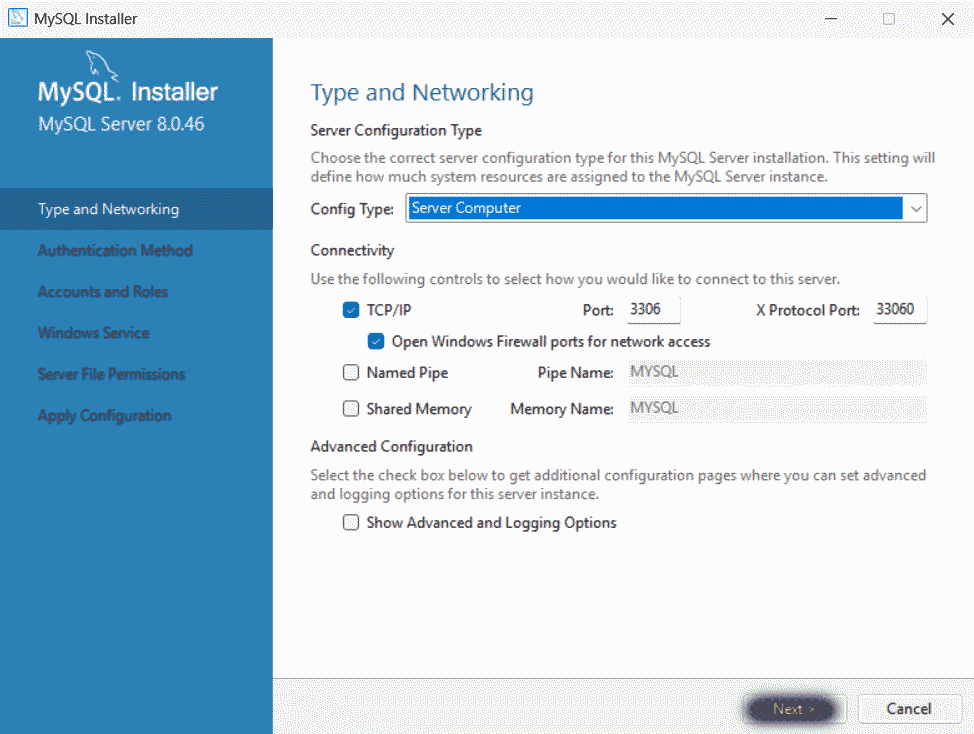Image resolution: width=974 pixels, height=734 pixels.
Task: Close the MySQL Installer window
Action: click(947, 19)
